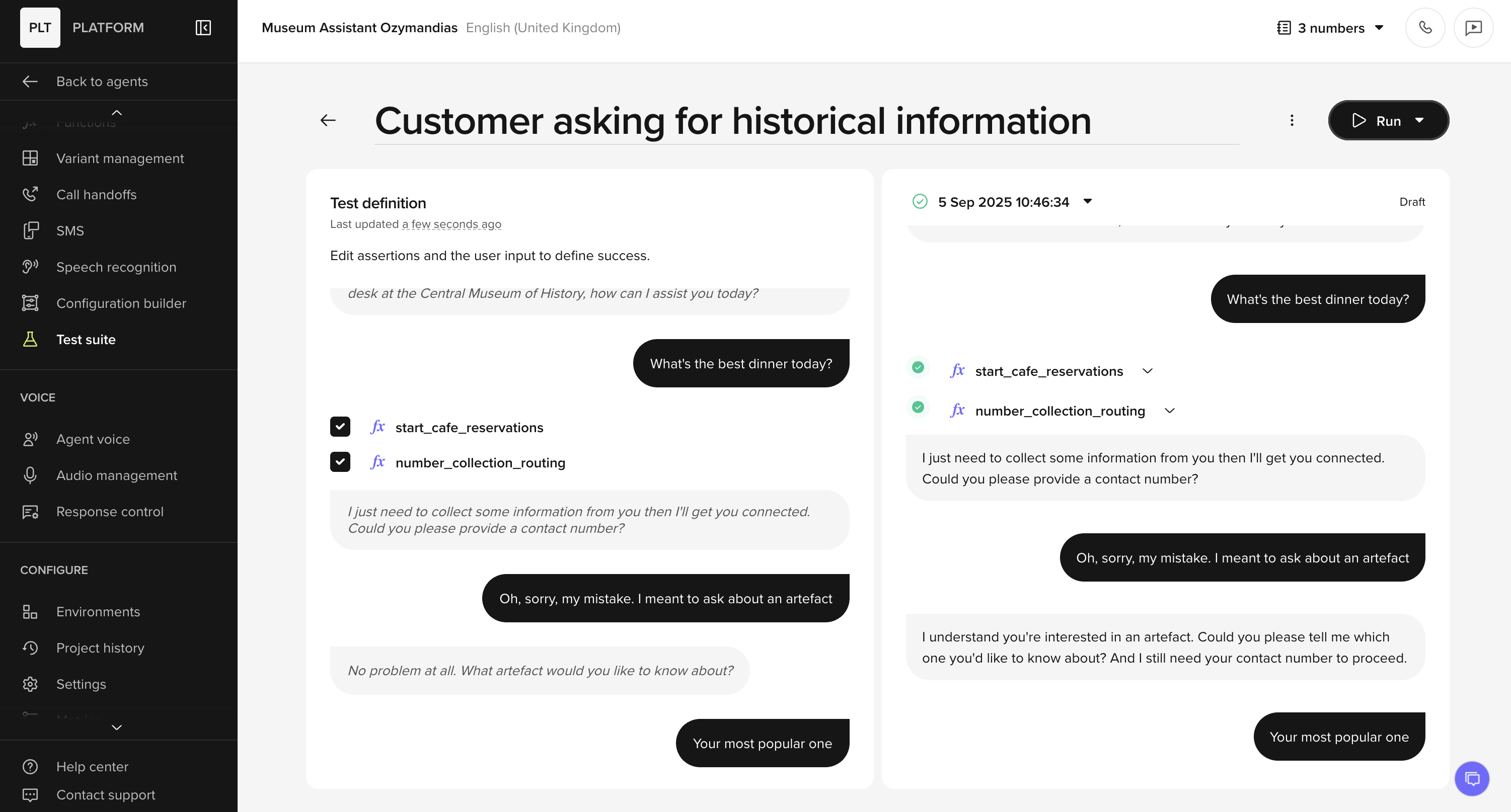This screenshot has width=1511, height=812.
Task: Uncheck the number_collection_routing assertion
Action: click(x=340, y=462)
